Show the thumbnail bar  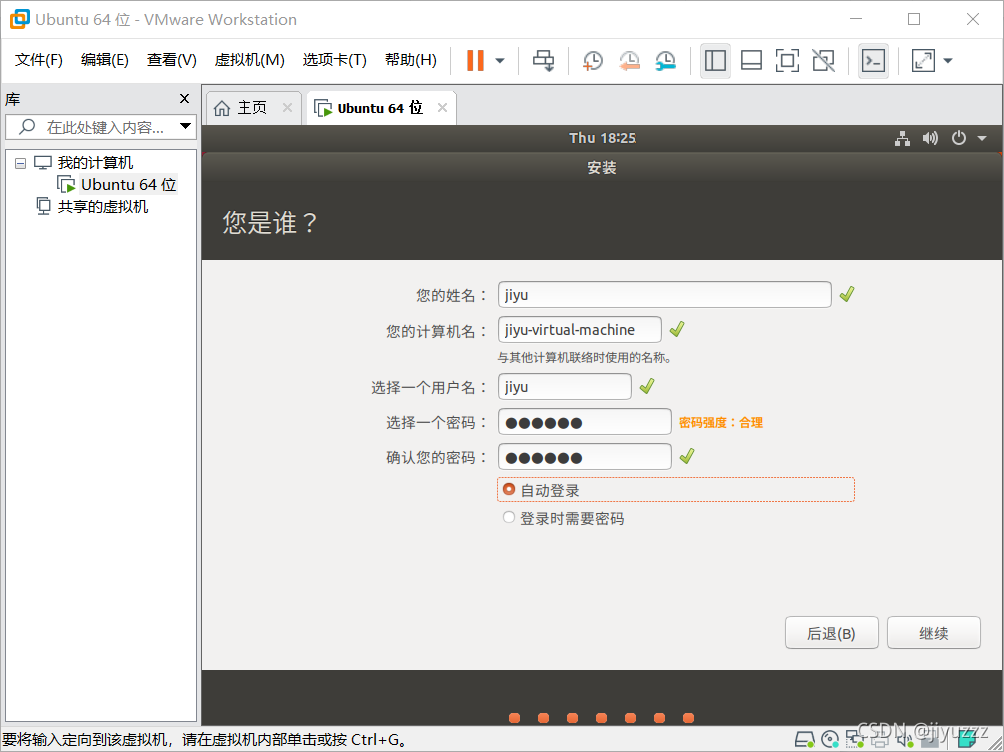pos(751,61)
